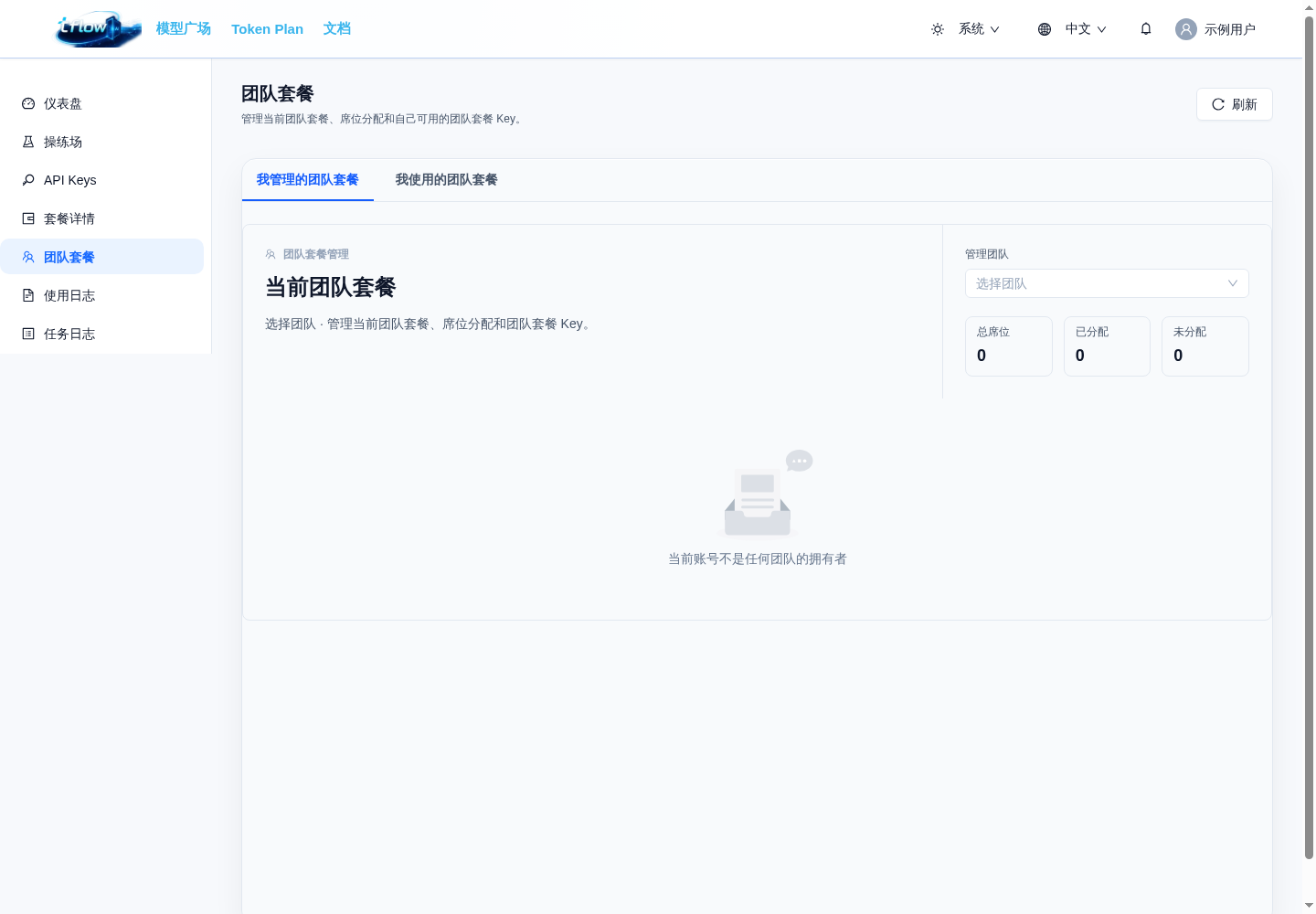Click the 操练场 flask icon
Viewport: 1316px width, 914px height.
coord(28,142)
